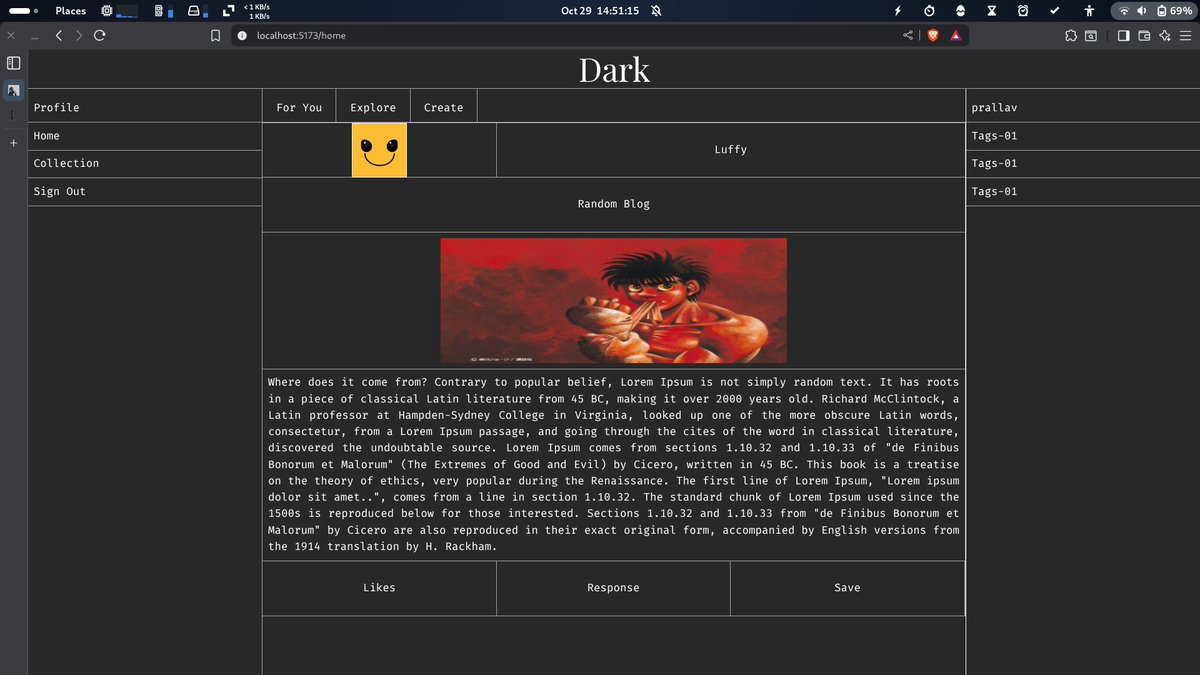Open author name Luffy
This screenshot has height=675, width=1200.
coord(730,150)
